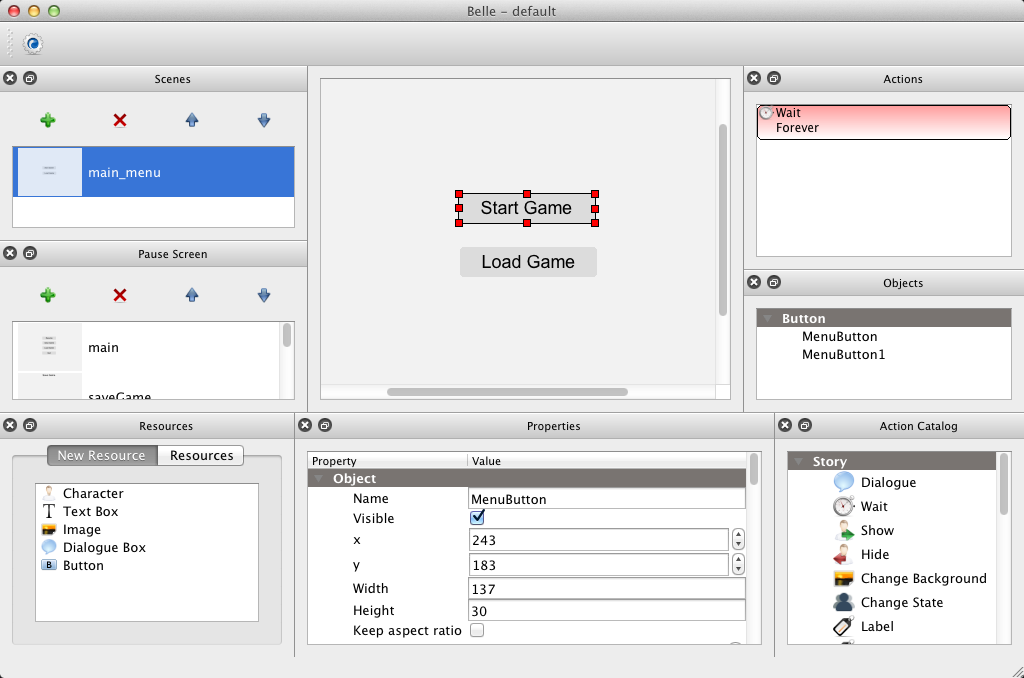
Task: Collapse the Object property group
Action: [319, 479]
